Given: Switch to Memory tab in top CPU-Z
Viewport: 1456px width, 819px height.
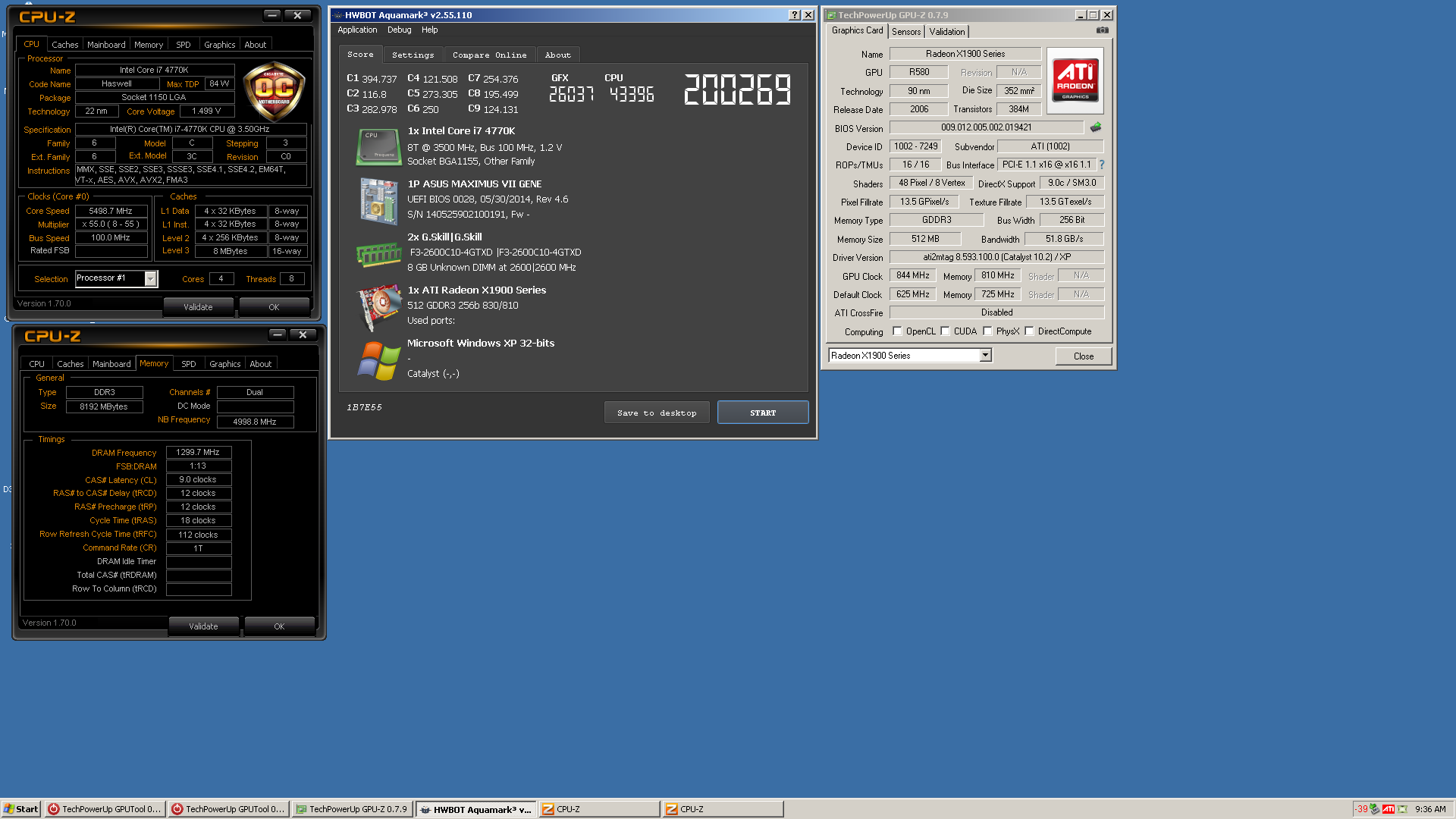Looking at the screenshot, I should pyautogui.click(x=149, y=45).
